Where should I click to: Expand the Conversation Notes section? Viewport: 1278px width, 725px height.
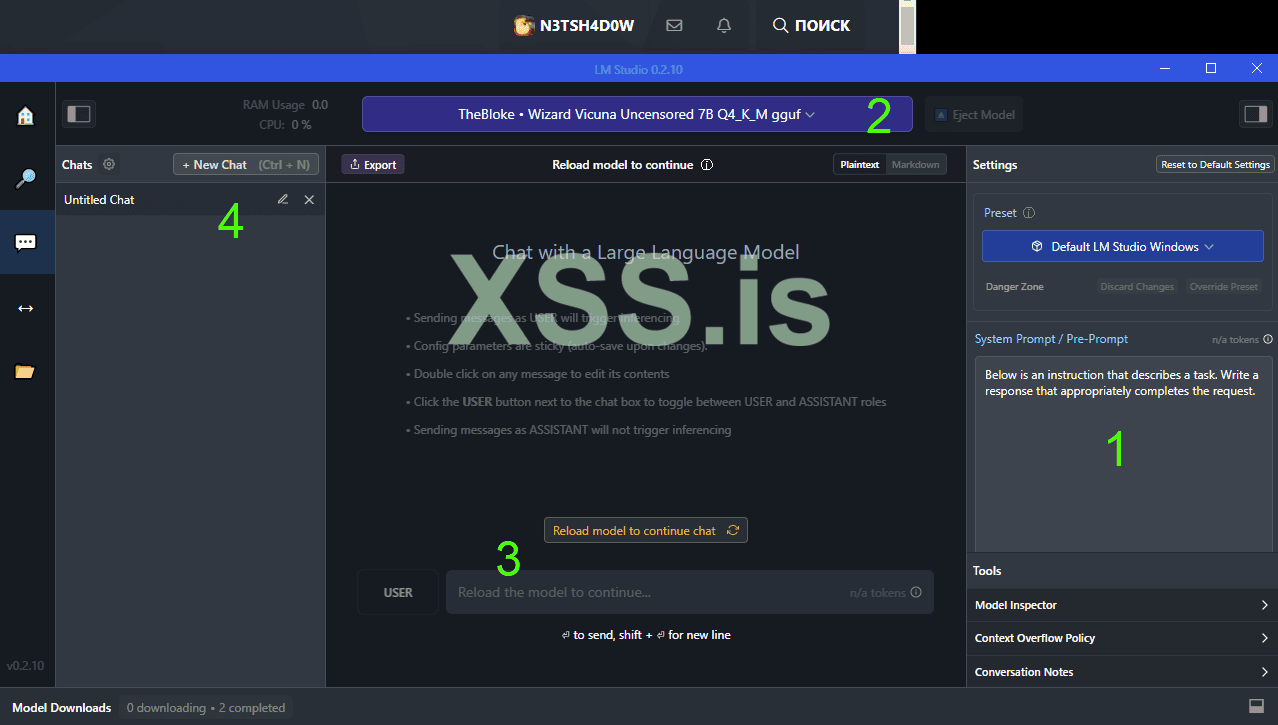(1122, 672)
